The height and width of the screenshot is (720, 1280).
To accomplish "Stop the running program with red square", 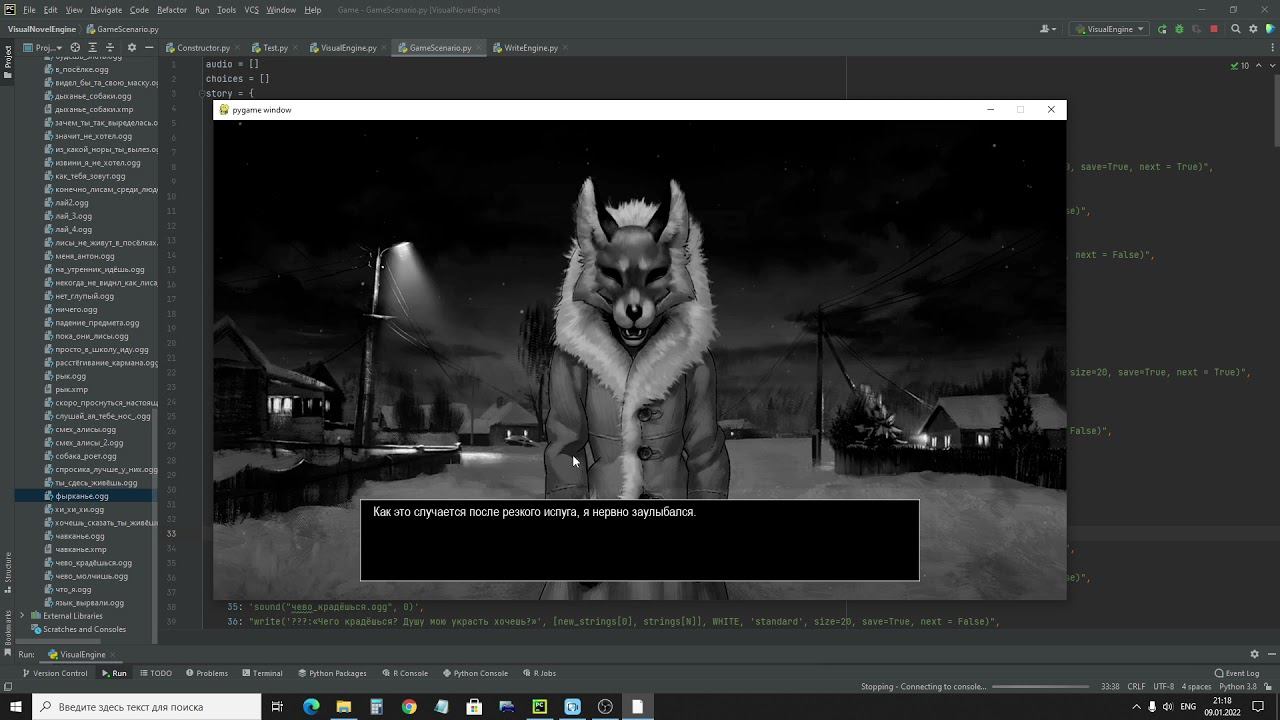I will coord(1214,30).
